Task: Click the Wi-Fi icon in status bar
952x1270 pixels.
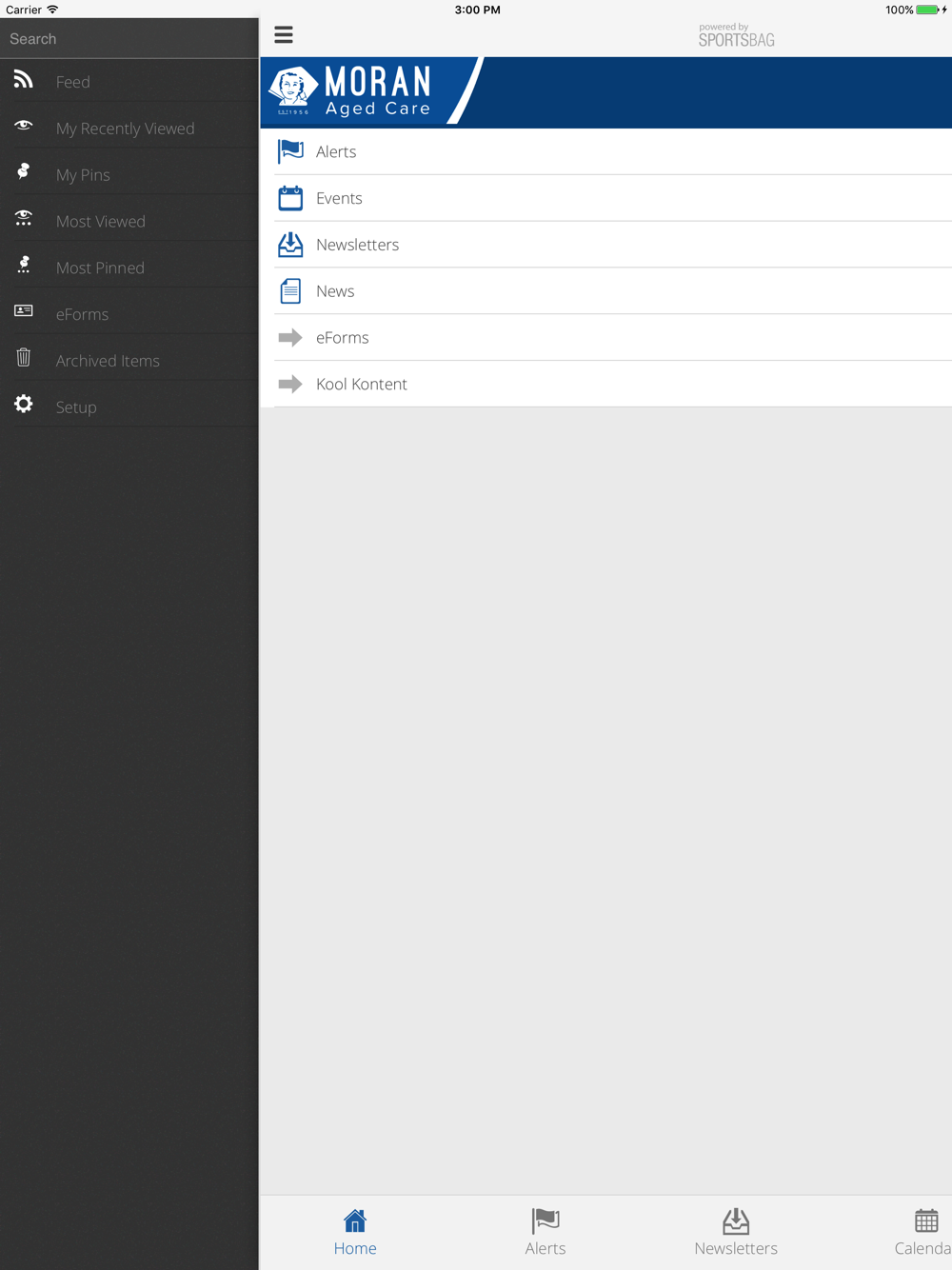Action: click(x=52, y=10)
